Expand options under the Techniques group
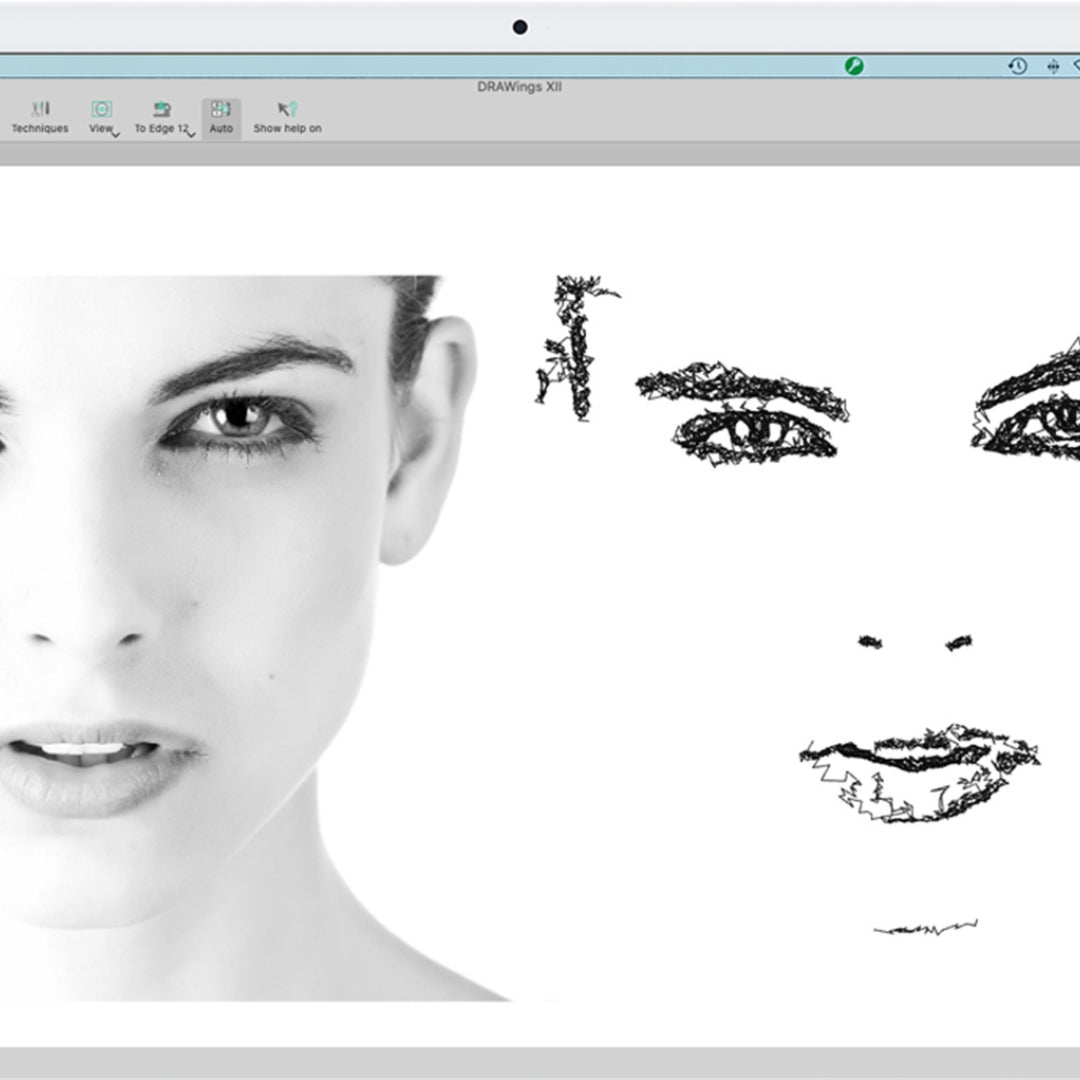This screenshot has width=1080, height=1080. point(40,128)
